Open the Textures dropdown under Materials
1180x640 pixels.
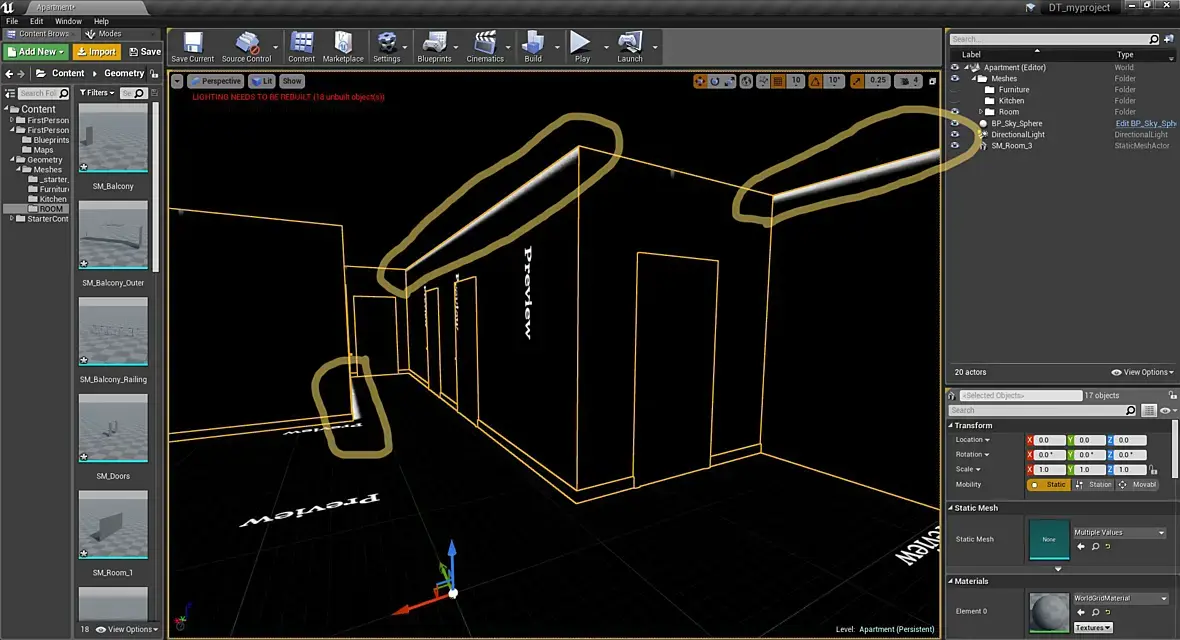pyautogui.click(x=1095, y=628)
